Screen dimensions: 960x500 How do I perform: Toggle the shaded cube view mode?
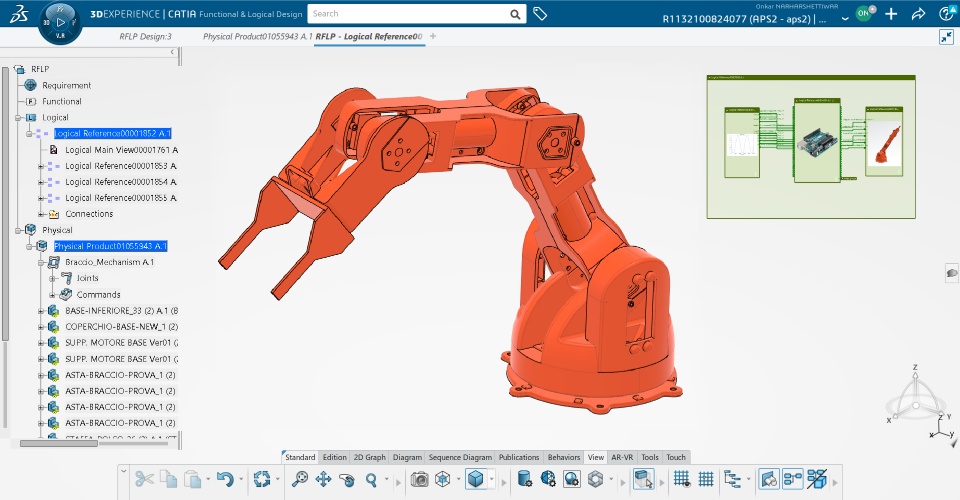tap(476, 479)
